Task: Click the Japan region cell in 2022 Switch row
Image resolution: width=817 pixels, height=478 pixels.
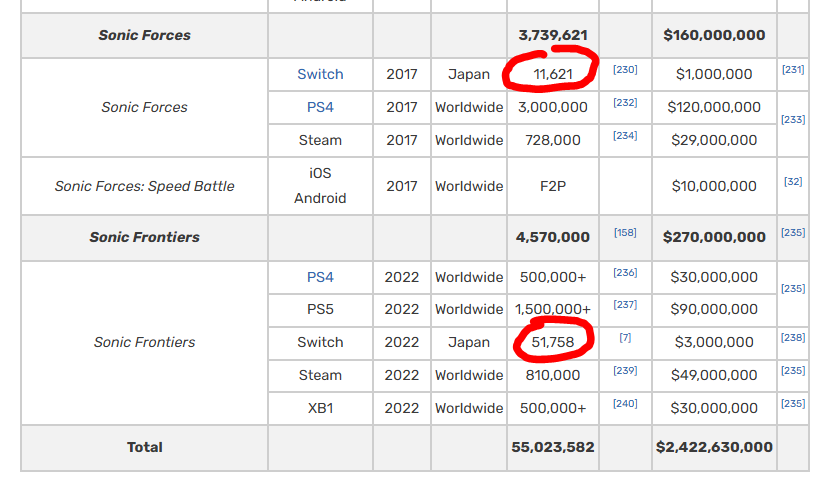Action: pos(469,342)
